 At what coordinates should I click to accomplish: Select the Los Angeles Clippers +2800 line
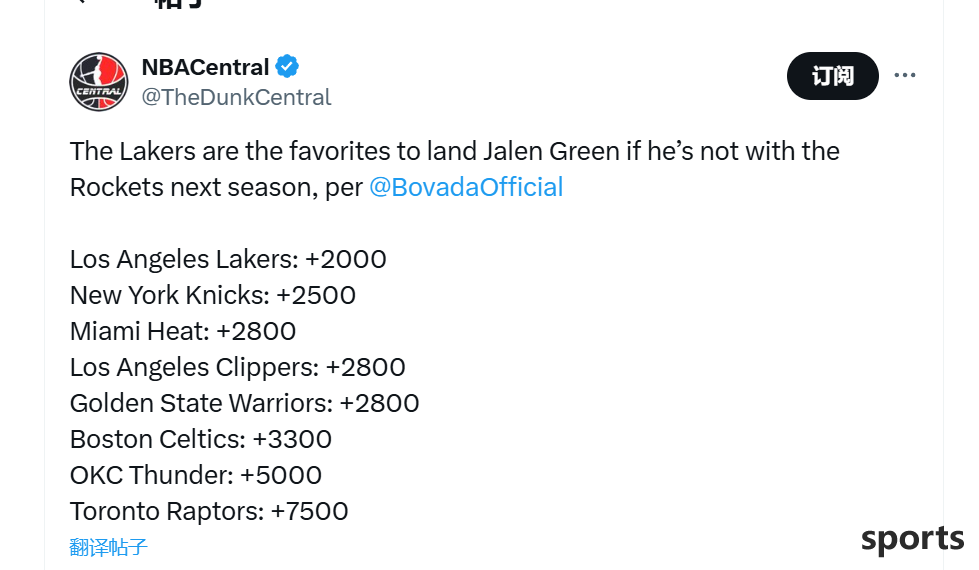237,367
